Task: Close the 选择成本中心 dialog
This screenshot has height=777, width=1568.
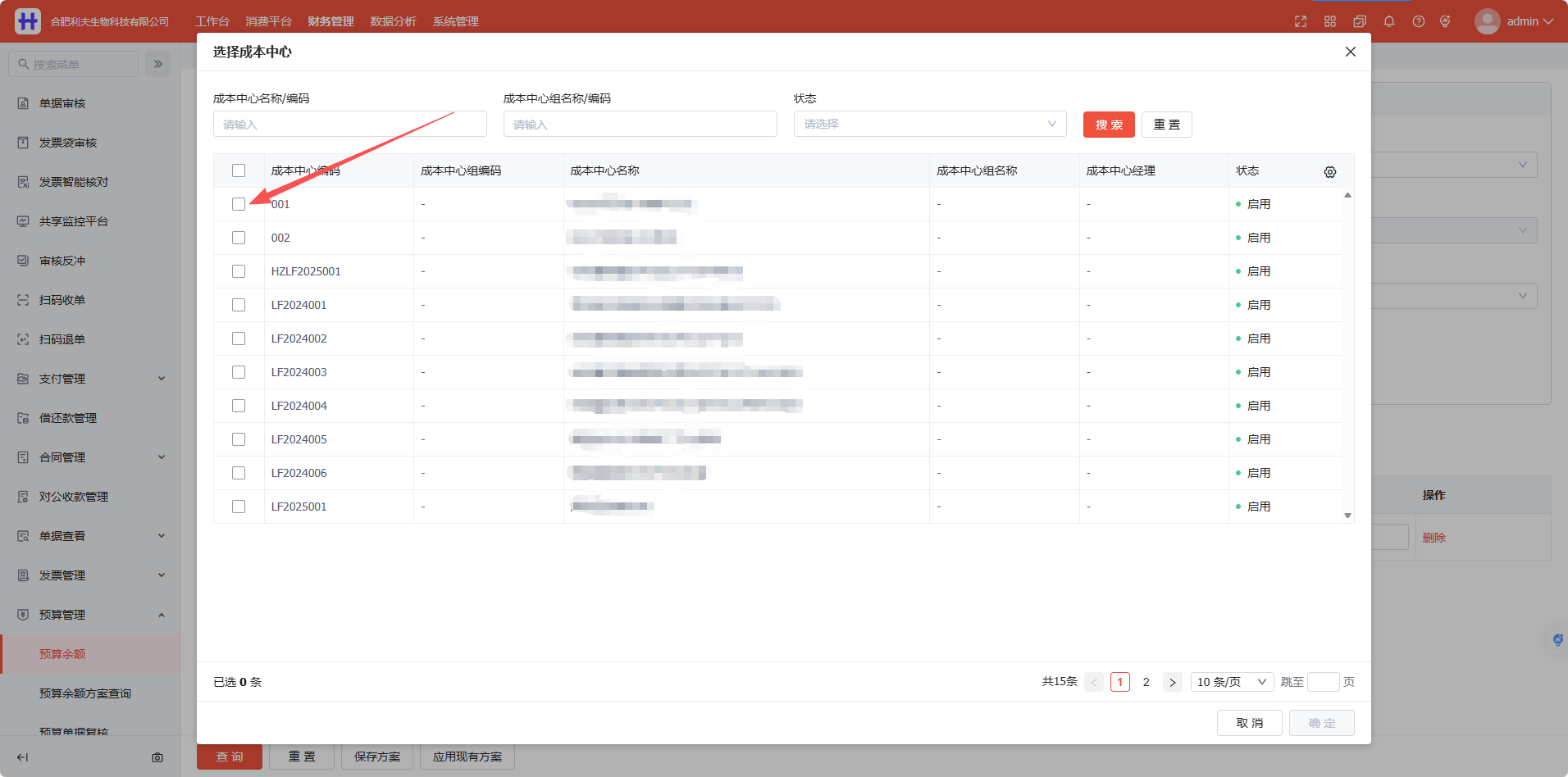Action: pos(1351,52)
